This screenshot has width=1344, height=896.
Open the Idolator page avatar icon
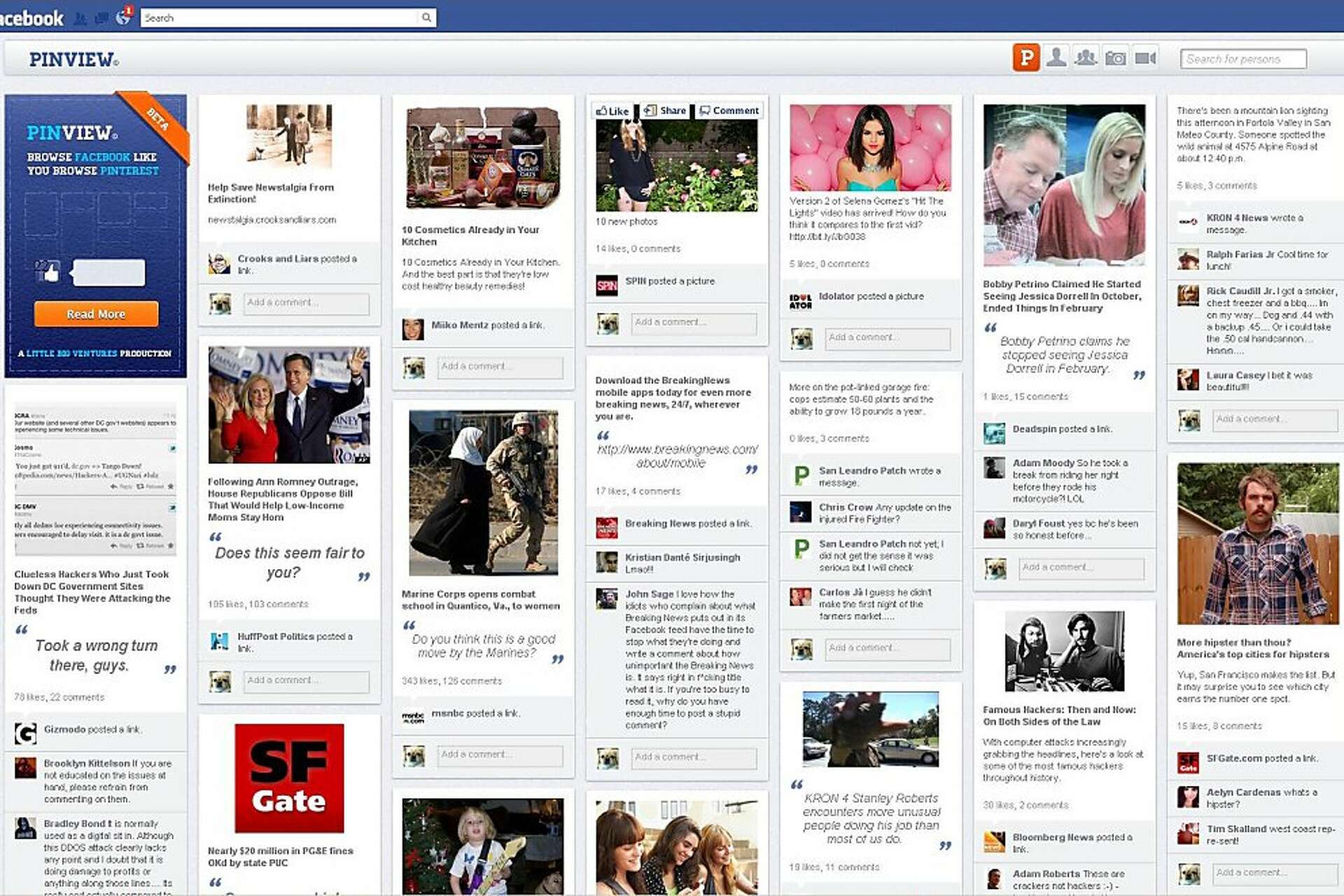click(x=801, y=300)
